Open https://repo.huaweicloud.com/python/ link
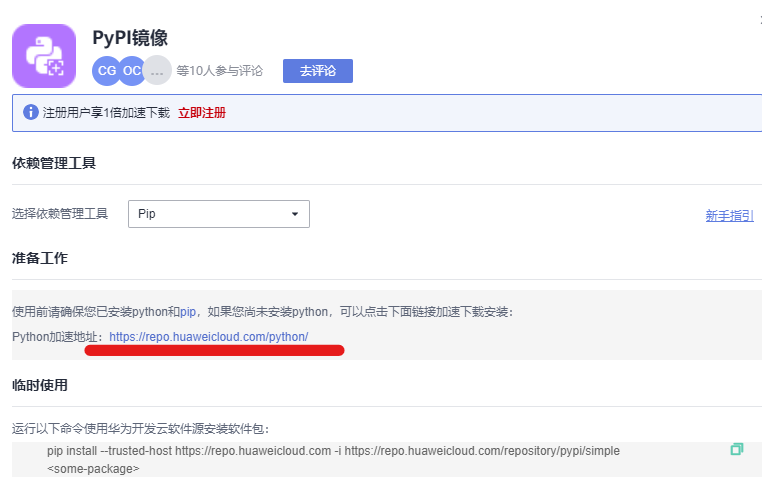The image size is (762, 481). 208,336
